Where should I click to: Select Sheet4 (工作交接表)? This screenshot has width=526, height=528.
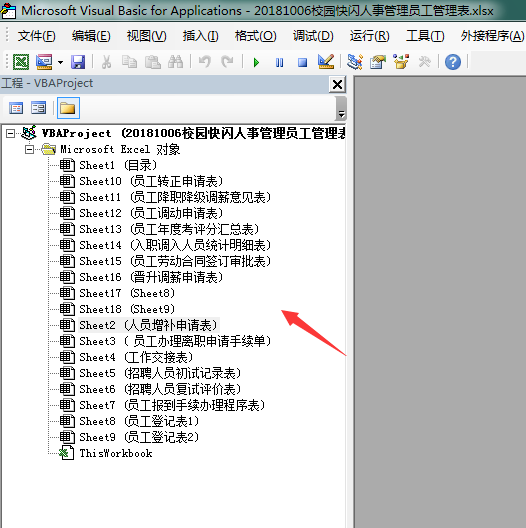coord(136,357)
